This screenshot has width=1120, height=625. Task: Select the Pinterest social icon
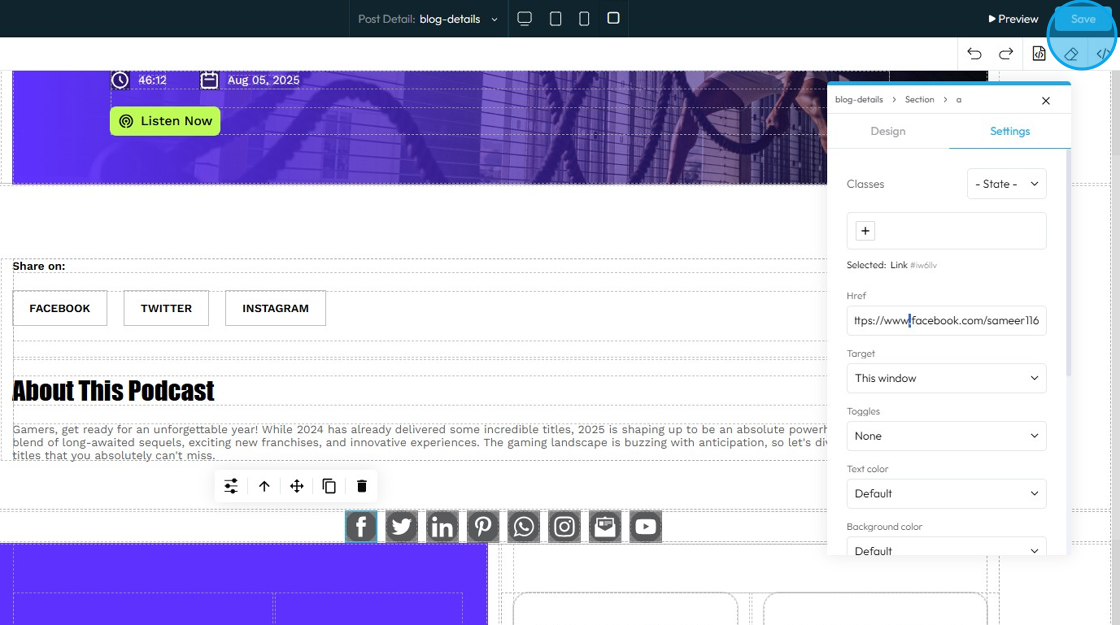[483, 526]
